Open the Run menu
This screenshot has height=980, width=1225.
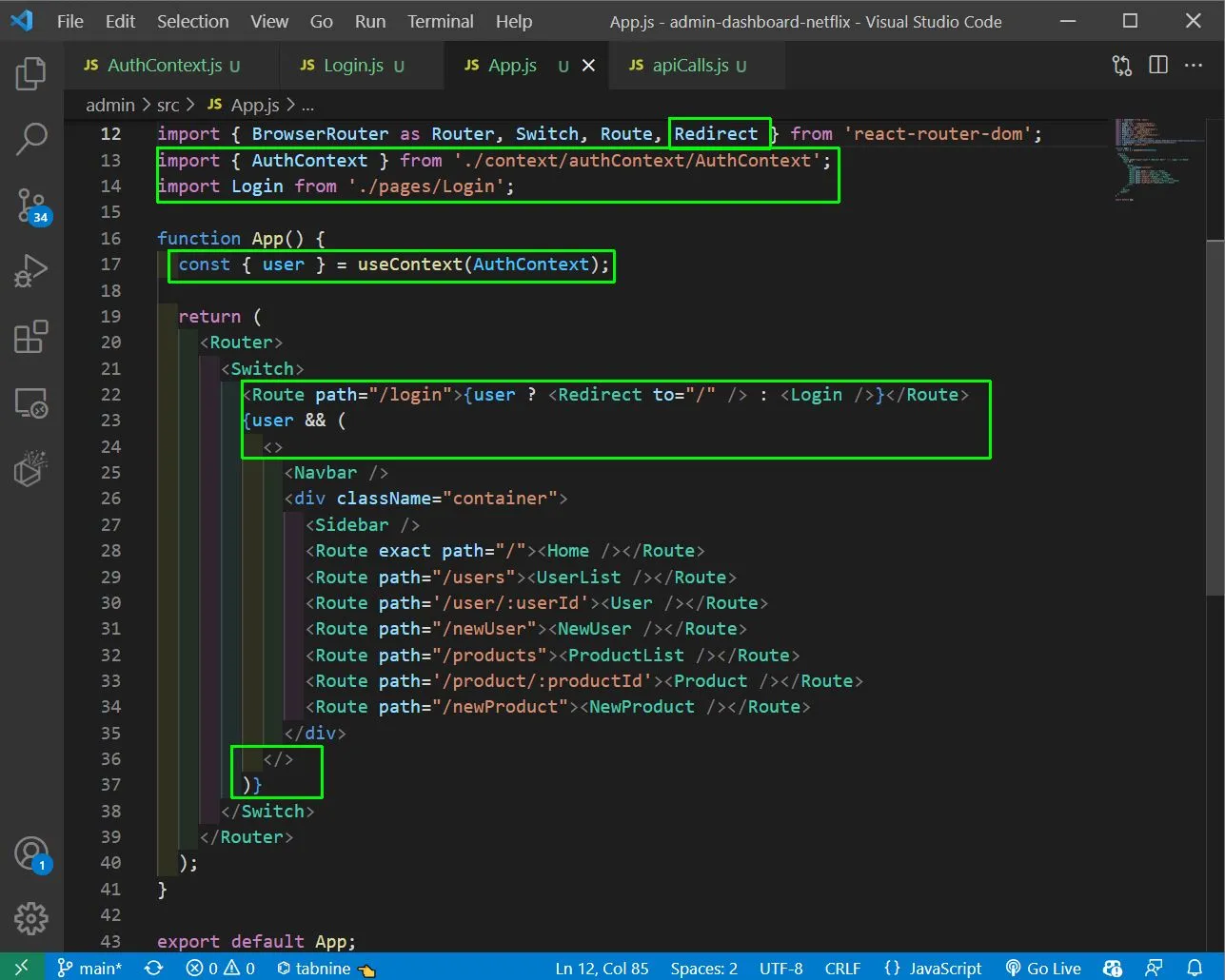[370, 21]
